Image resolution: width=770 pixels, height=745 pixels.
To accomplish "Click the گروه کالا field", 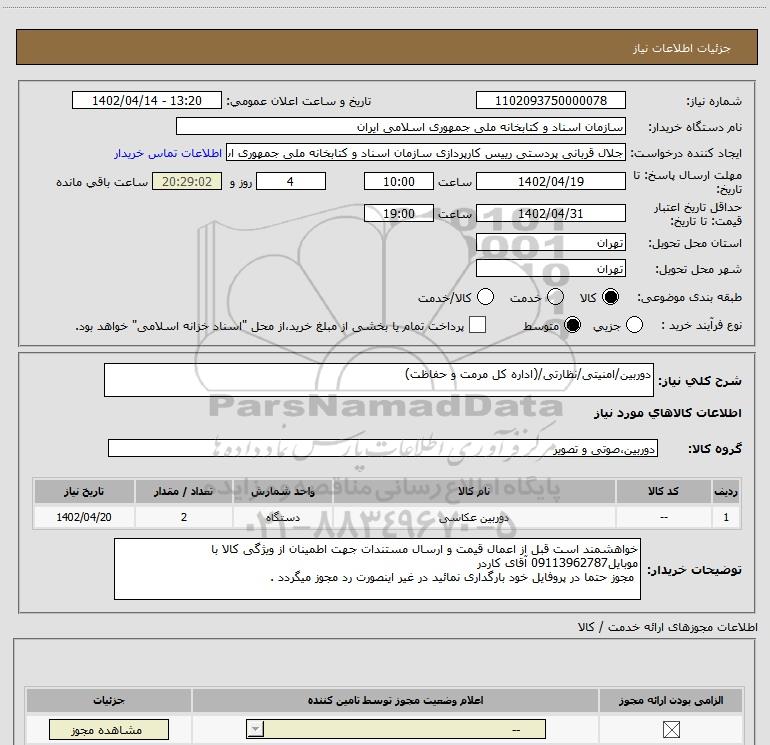I will click(383, 448).
